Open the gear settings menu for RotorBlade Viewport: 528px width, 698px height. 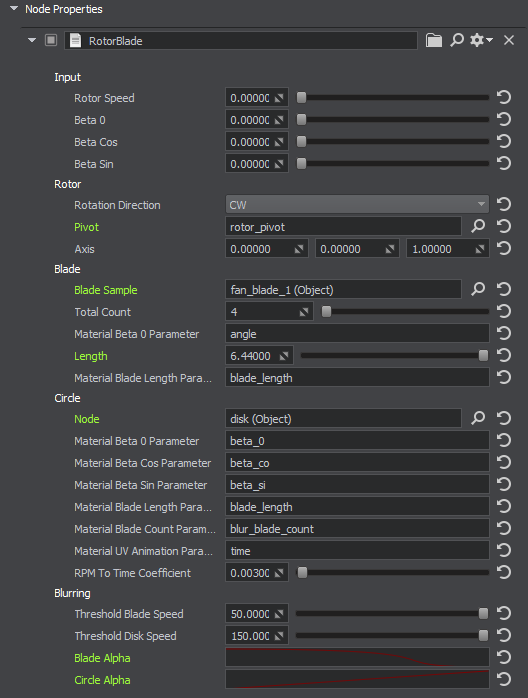481,40
